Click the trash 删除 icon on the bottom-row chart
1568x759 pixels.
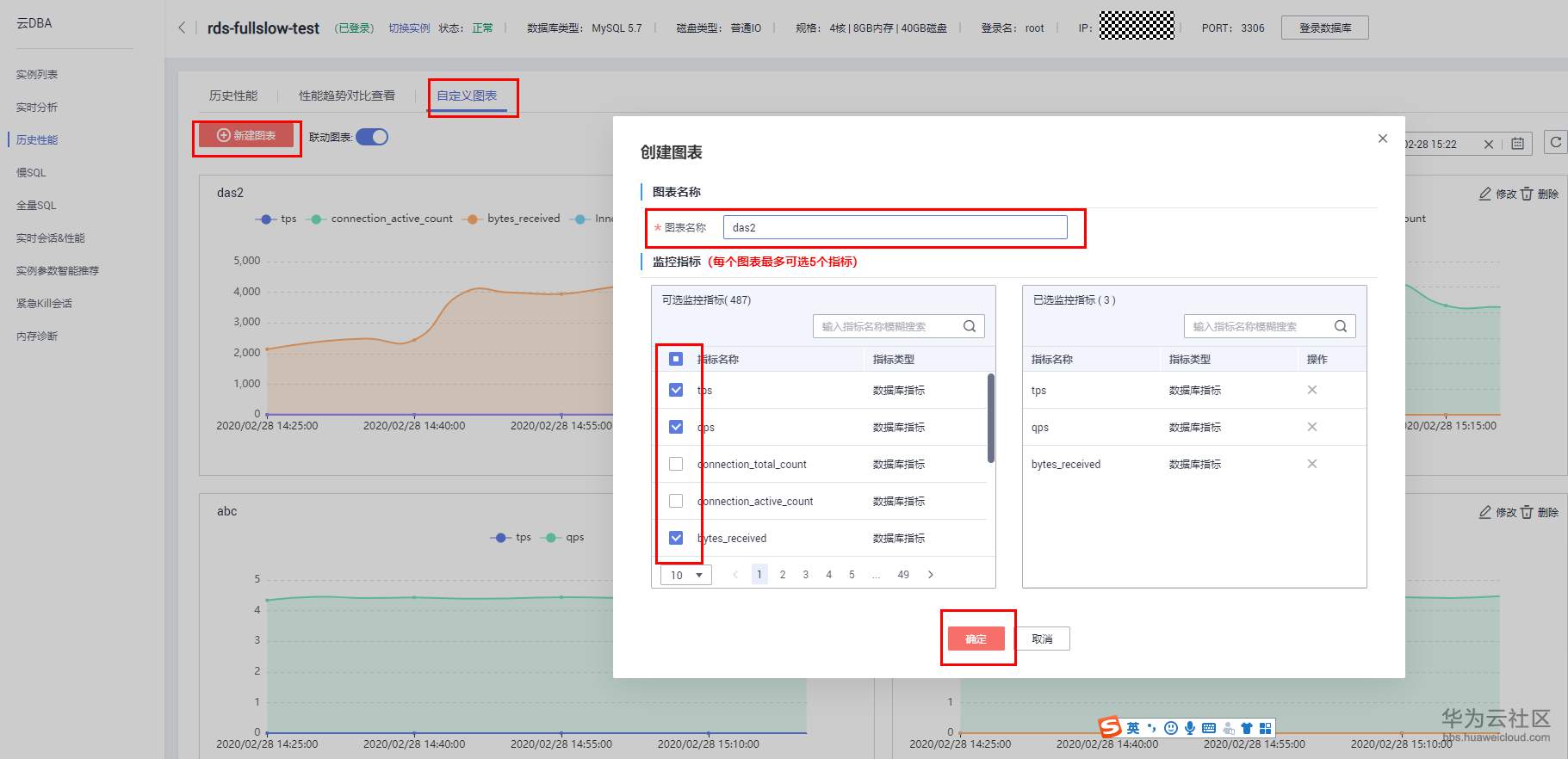click(x=1527, y=512)
